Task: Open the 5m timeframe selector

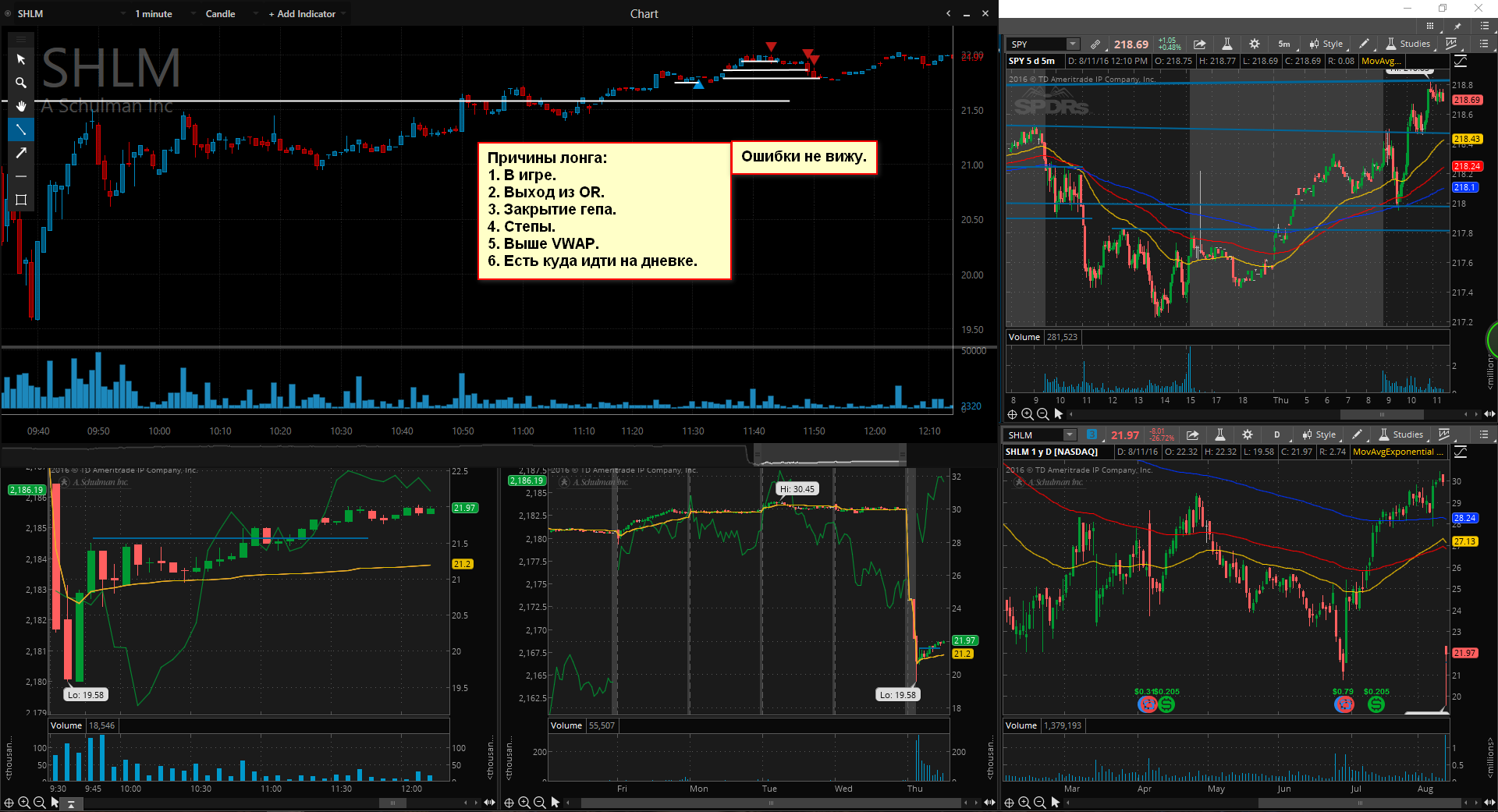Action: (x=1283, y=44)
